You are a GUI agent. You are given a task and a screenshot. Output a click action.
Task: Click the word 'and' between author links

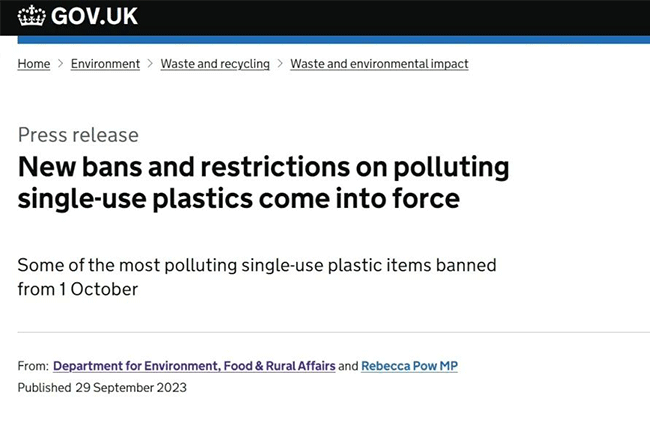coord(348,366)
